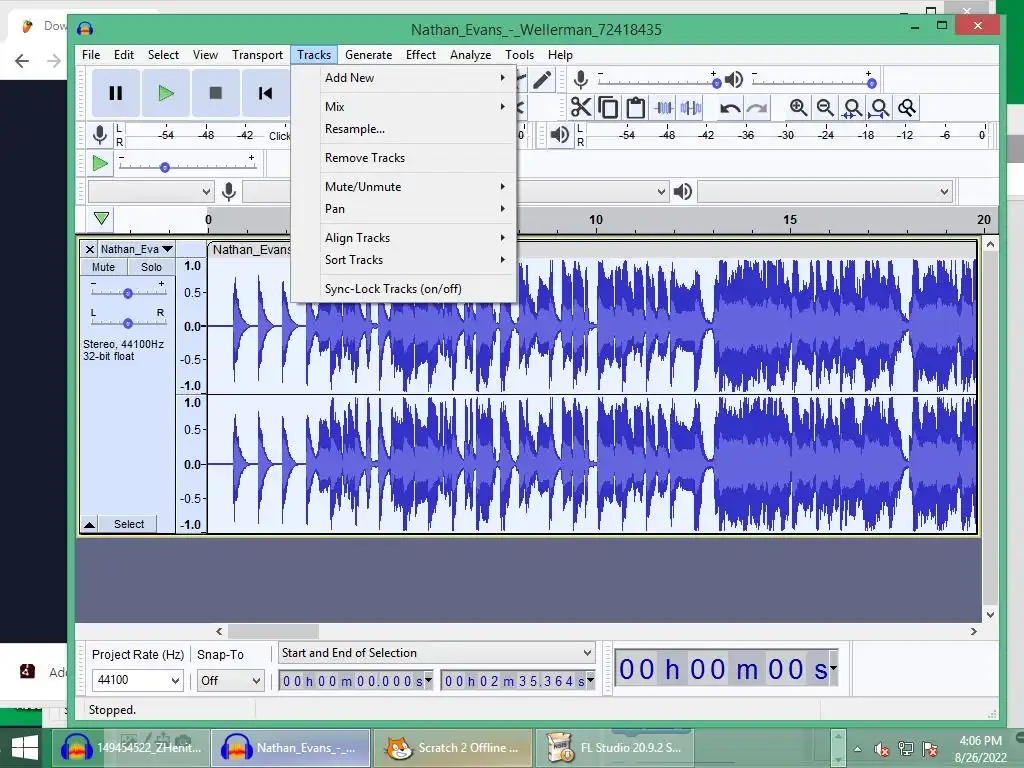The width and height of the screenshot is (1024, 768).
Task: Click the playback meter speaker icon
Action: tap(560, 135)
